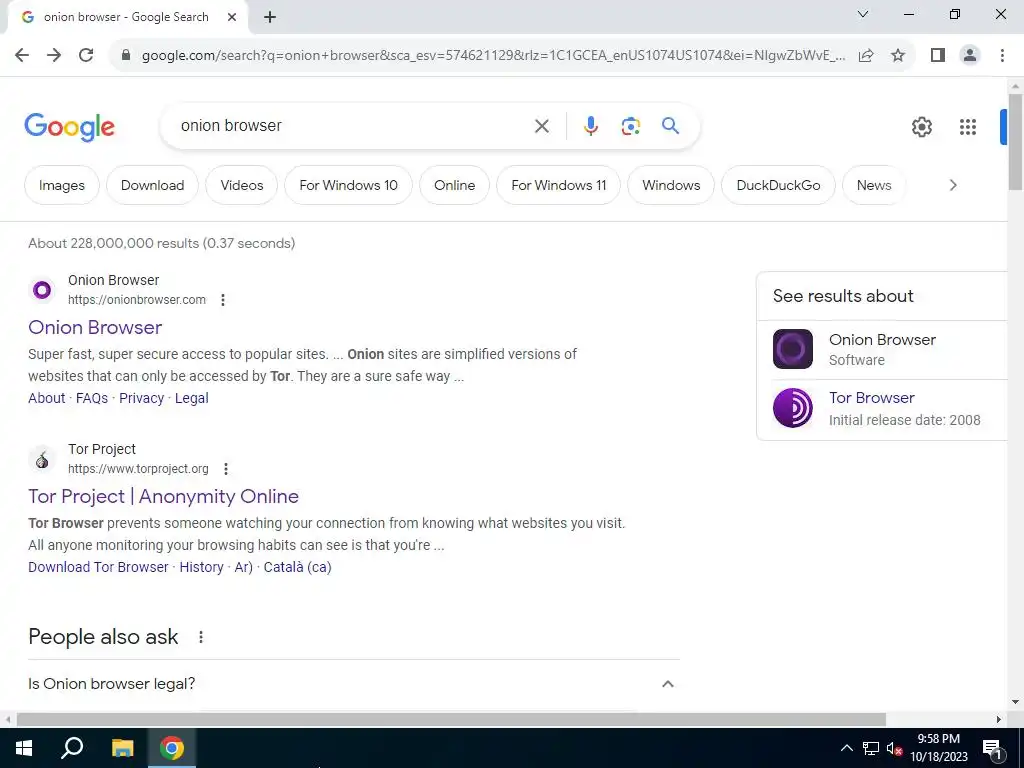Open the Chrome profile menu
The width and height of the screenshot is (1024, 768).
tap(970, 55)
